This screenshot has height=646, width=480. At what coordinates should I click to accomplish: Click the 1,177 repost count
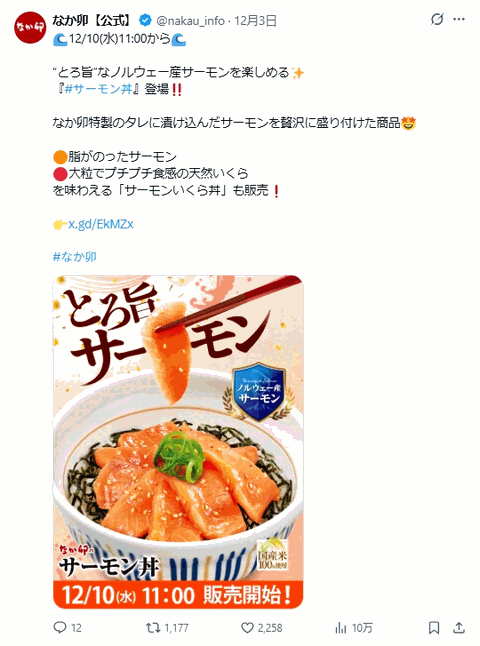(176, 628)
